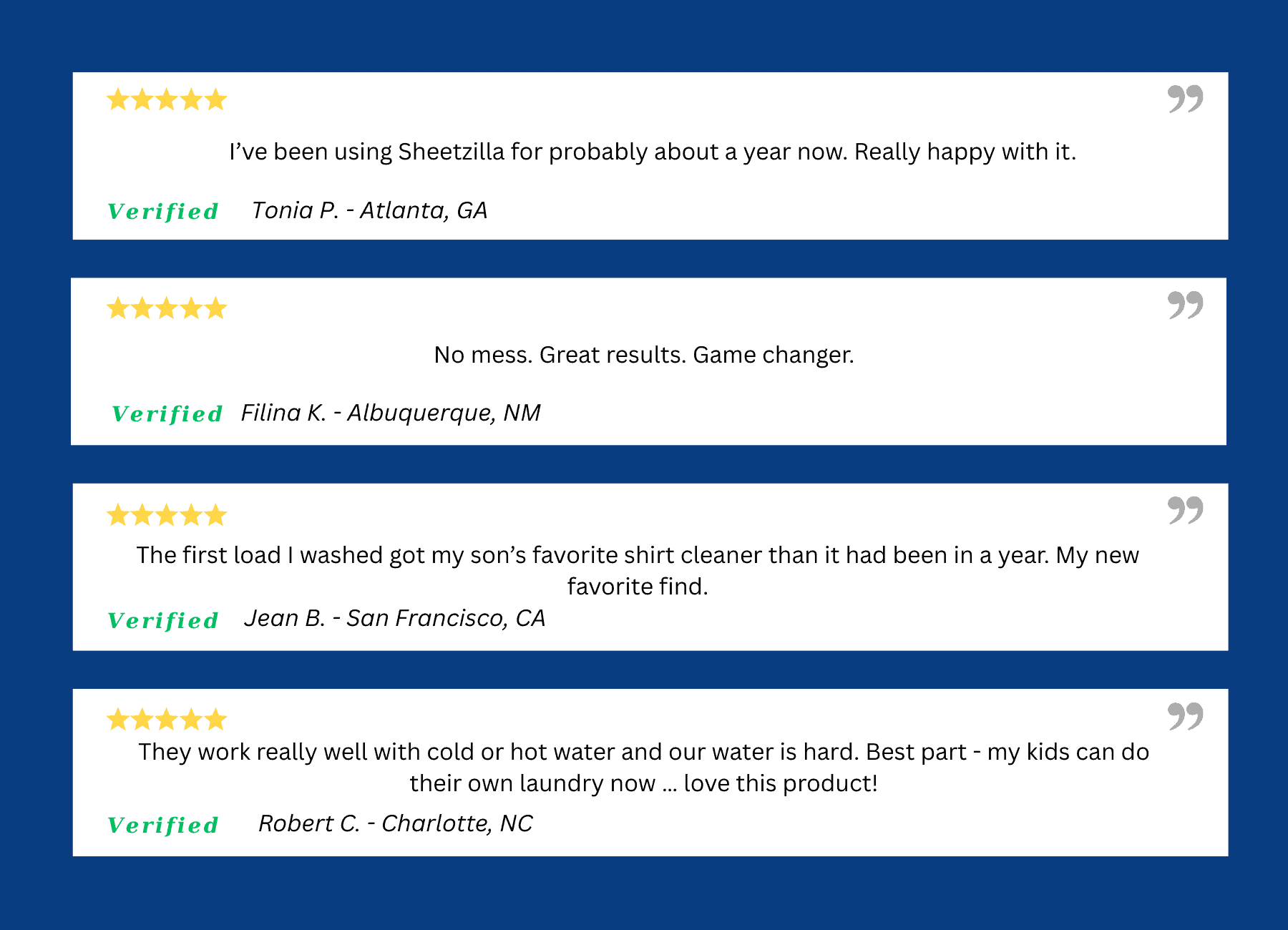Click the star rating on Filina K.'s review
Screen dimensions: 1288x930
pos(167,308)
